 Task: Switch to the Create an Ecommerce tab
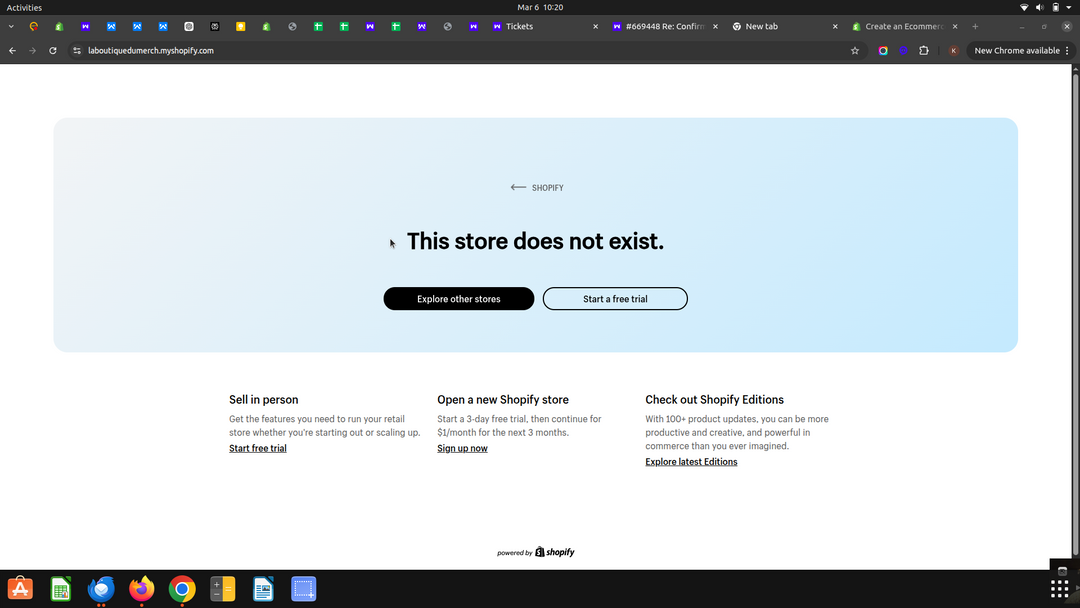coord(904,26)
